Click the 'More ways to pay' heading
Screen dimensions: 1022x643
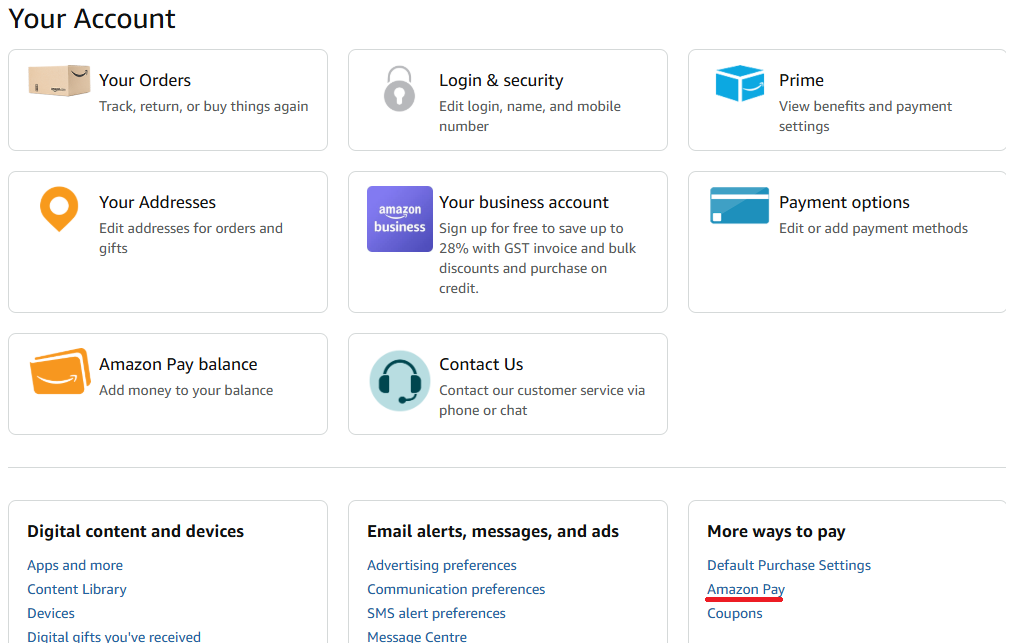776,531
